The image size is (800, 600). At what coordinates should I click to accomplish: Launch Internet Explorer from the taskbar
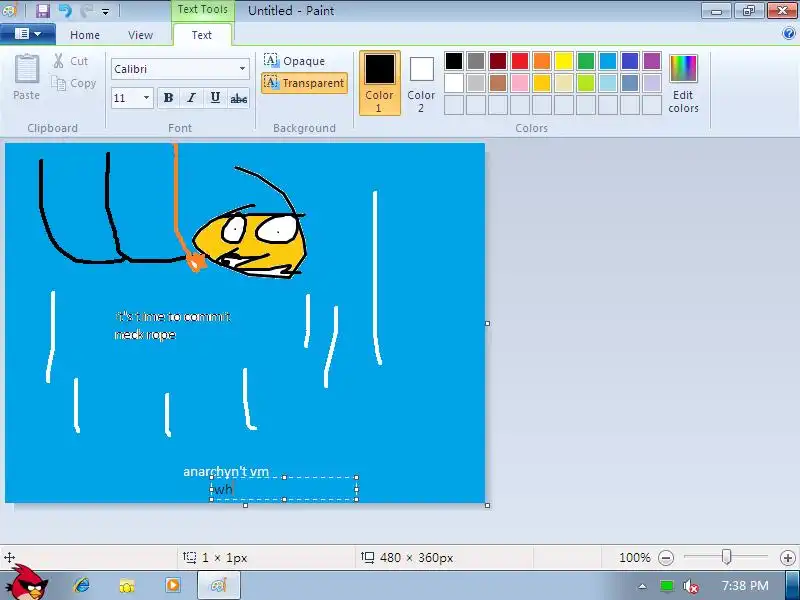coord(82,585)
